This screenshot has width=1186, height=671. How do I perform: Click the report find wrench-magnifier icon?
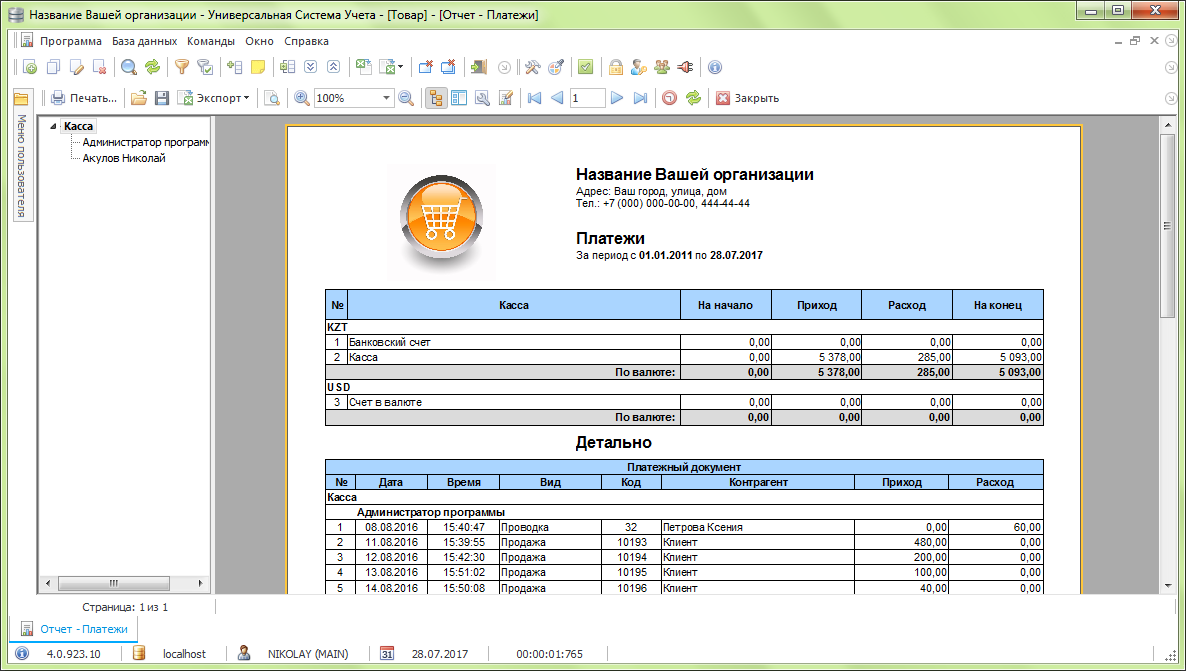483,98
